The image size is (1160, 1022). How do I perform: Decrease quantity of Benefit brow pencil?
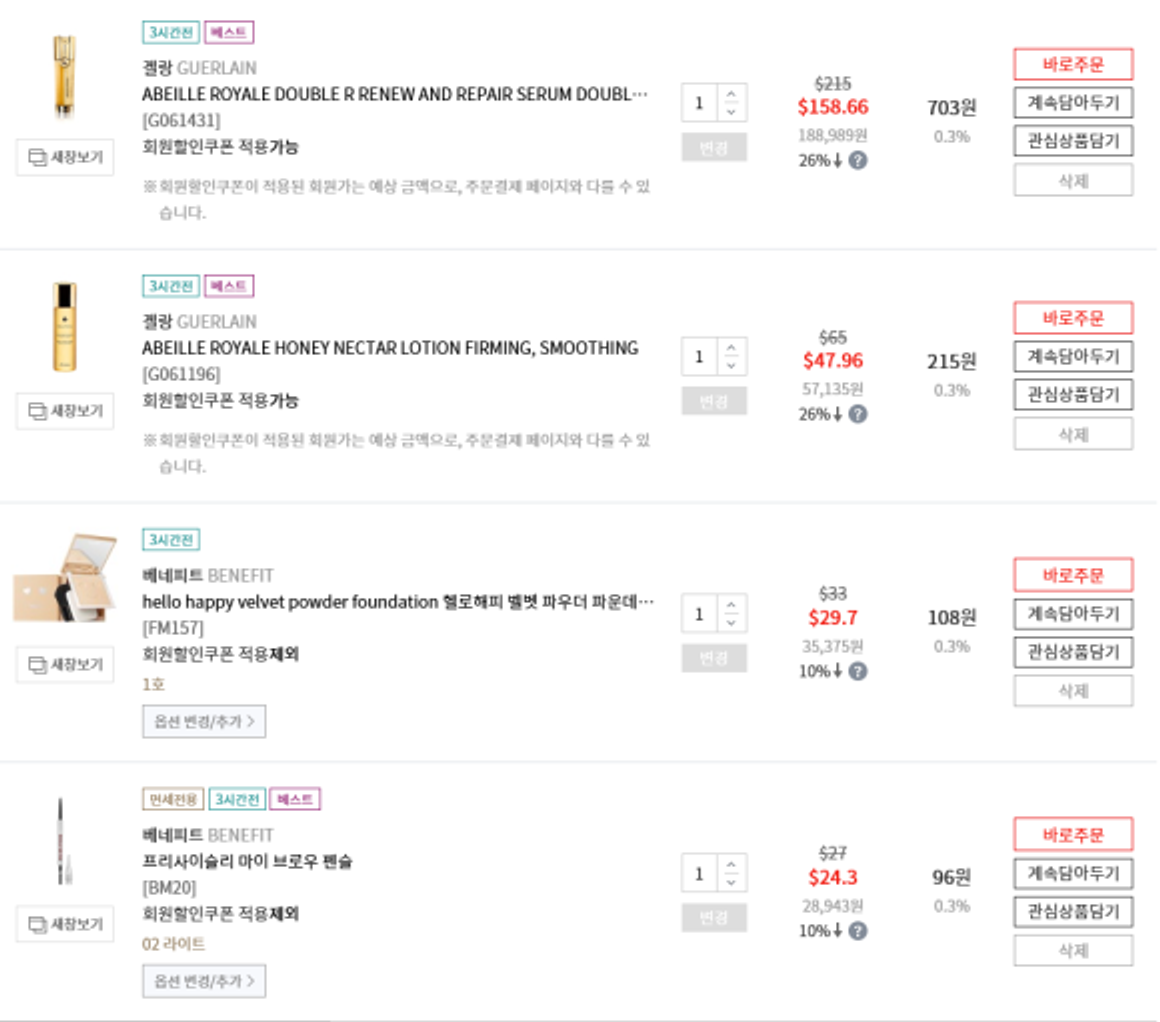click(732, 882)
